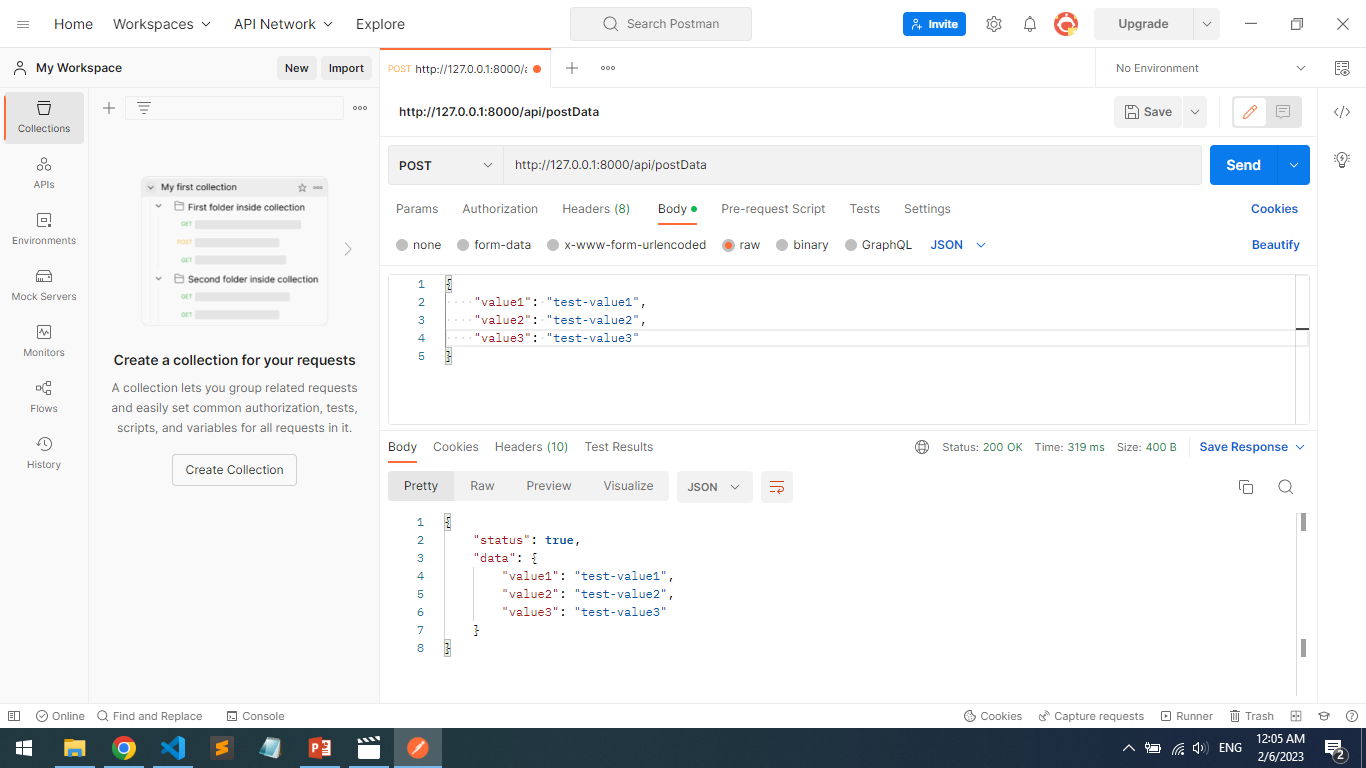Open the APIs sidebar section
The height and width of the screenshot is (768, 1366).
(x=44, y=173)
